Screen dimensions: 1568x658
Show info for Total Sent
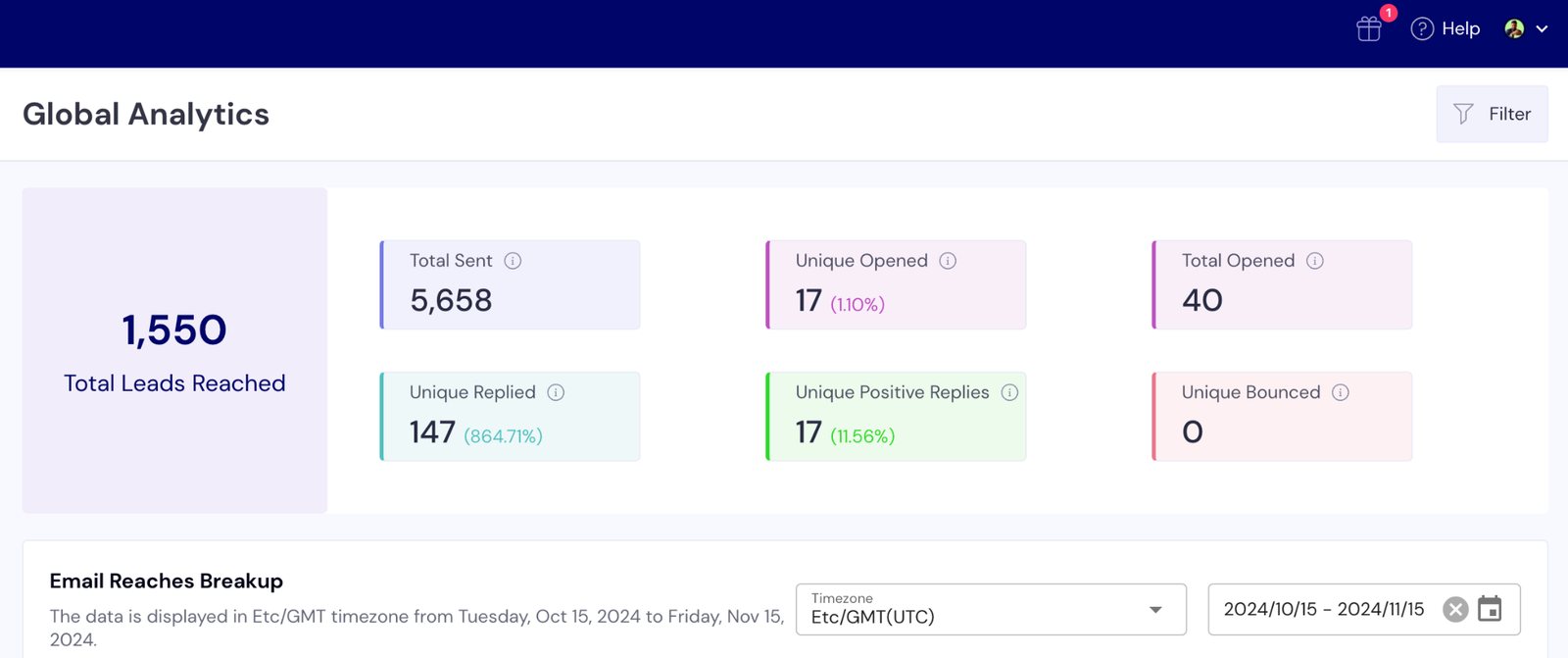(x=513, y=261)
